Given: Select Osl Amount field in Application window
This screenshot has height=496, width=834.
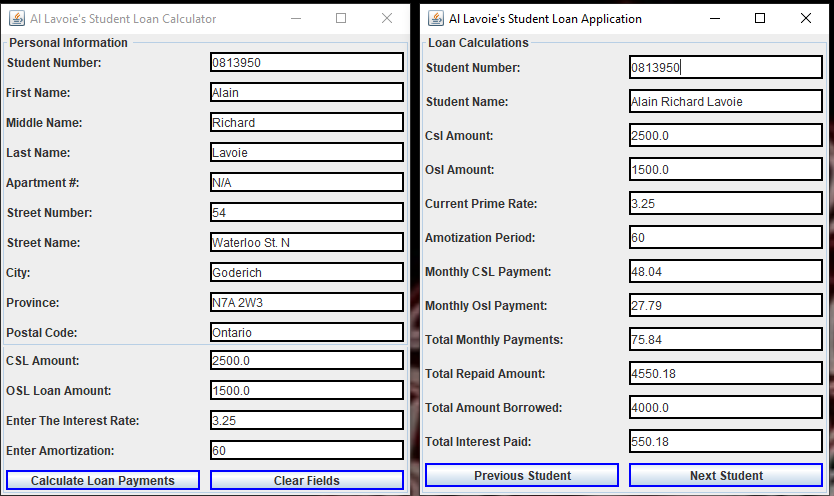Looking at the screenshot, I should [726, 170].
